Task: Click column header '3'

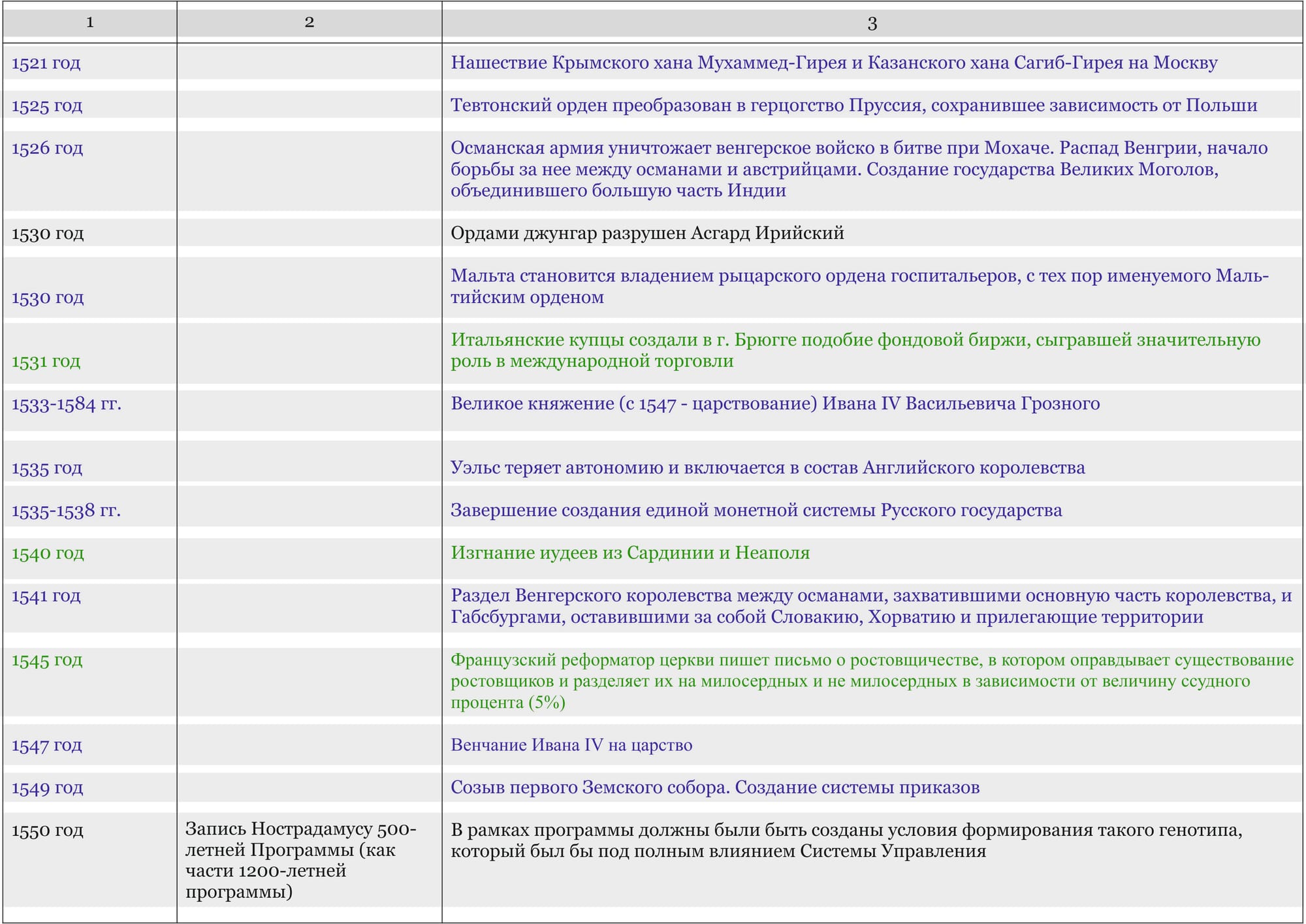Action: (872, 24)
